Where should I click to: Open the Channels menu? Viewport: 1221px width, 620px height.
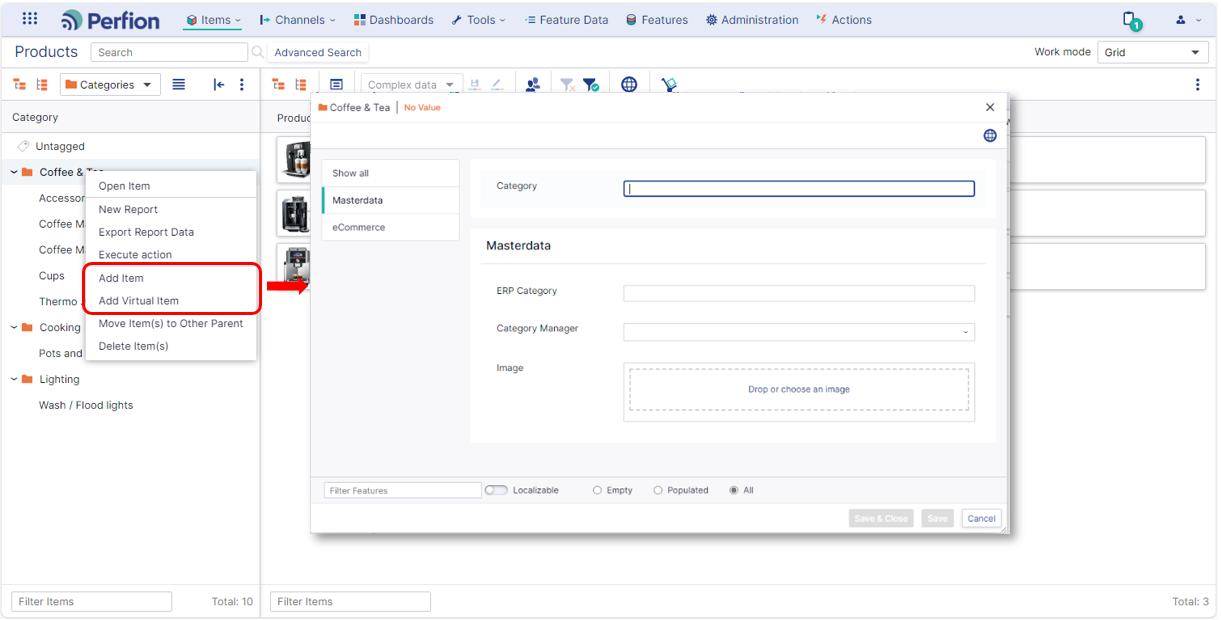pyautogui.click(x=297, y=20)
